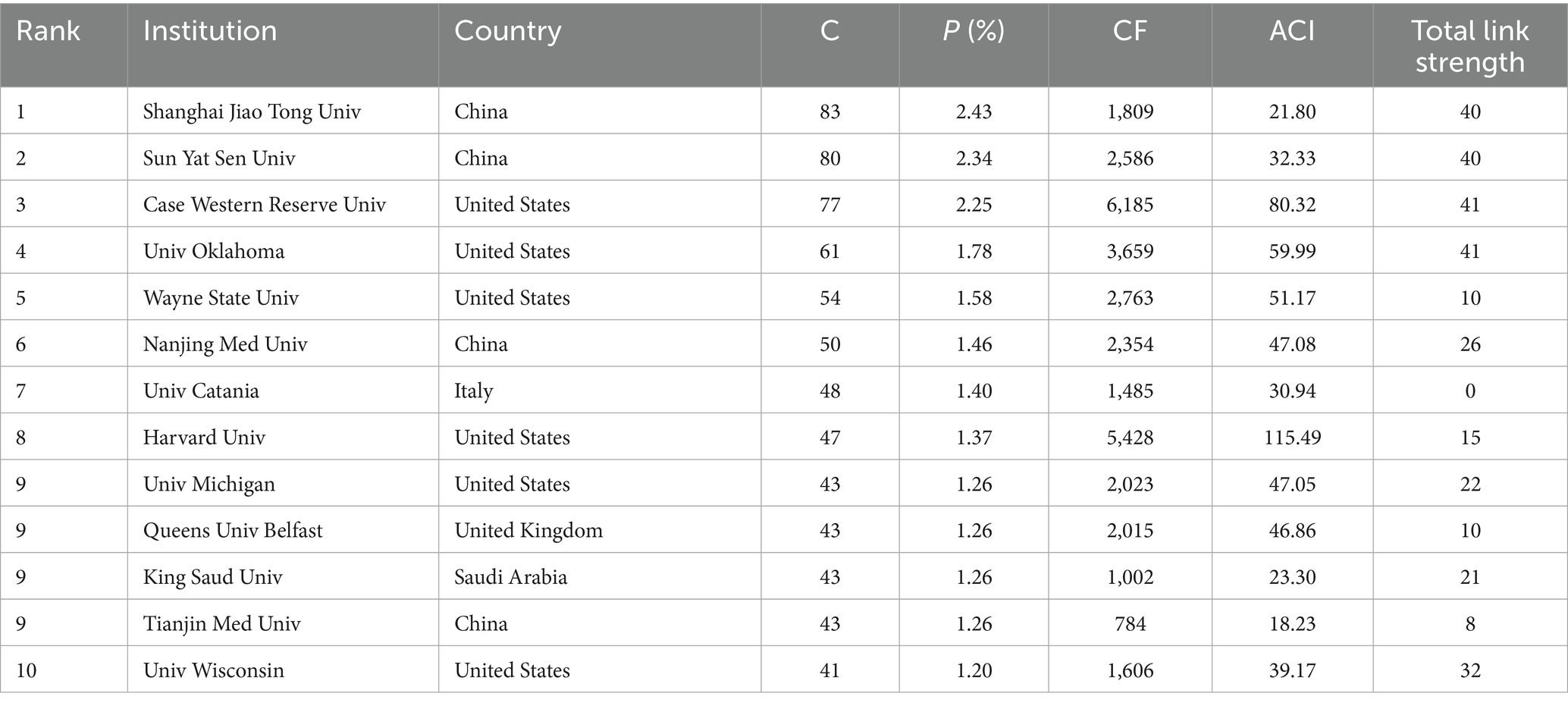Click the Univ Wisconsin institution cell
The width and height of the screenshot is (1568, 706).
pyautogui.click(x=214, y=670)
